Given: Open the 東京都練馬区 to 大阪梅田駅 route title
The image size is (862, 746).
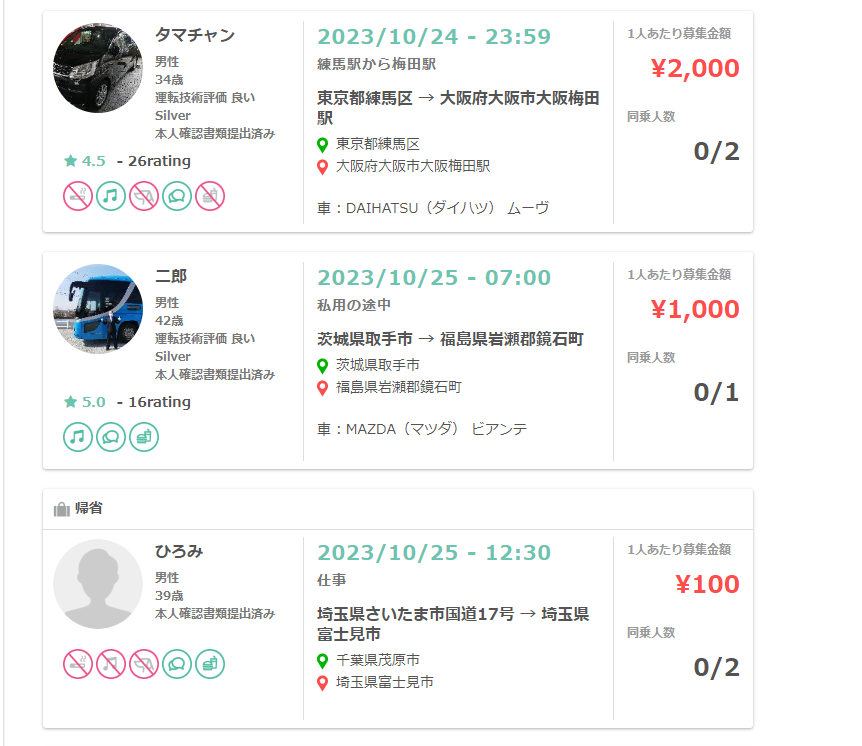Looking at the screenshot, I should click(458, 108).
